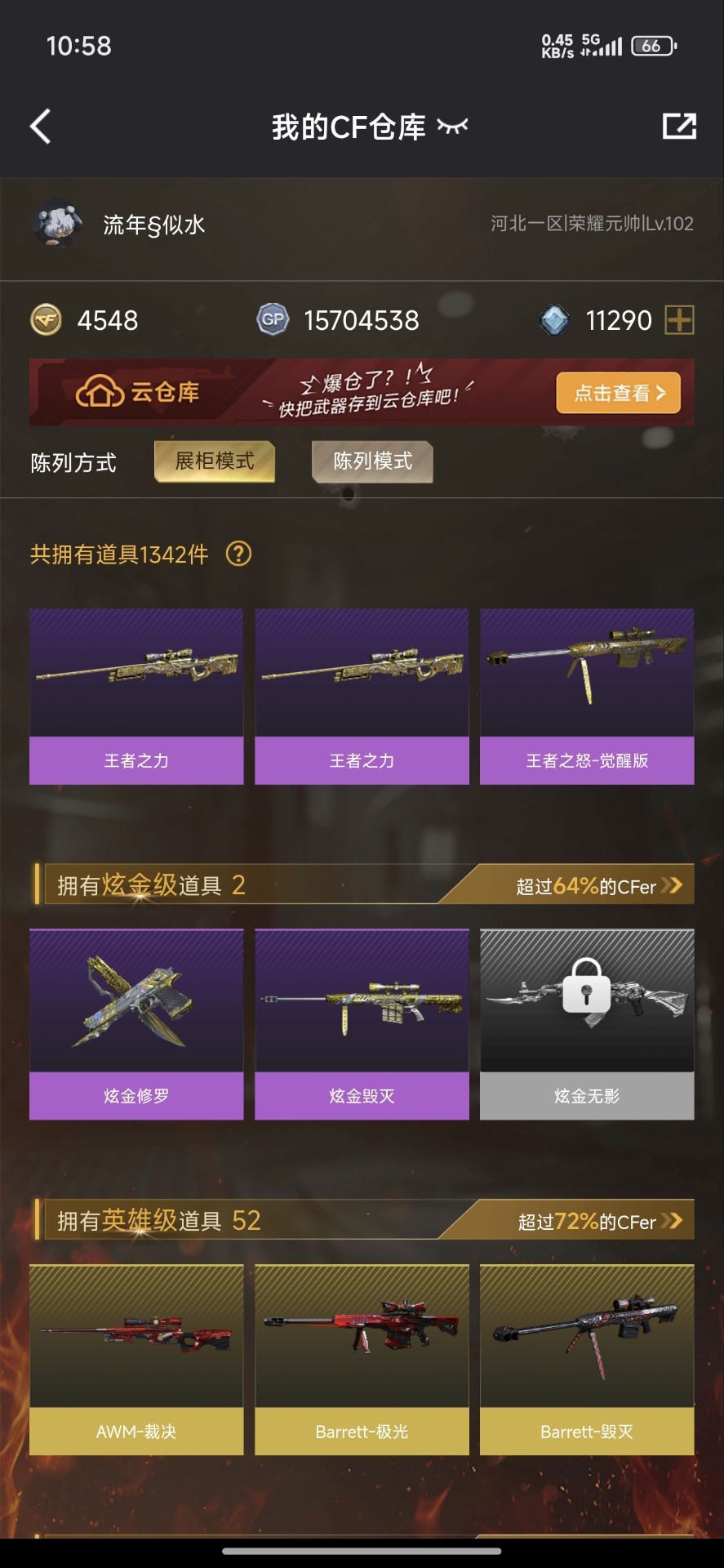Expand 炫金级 section via 超过64% arrow
This screenshot has width=724, height=1568.
(599, 885)
